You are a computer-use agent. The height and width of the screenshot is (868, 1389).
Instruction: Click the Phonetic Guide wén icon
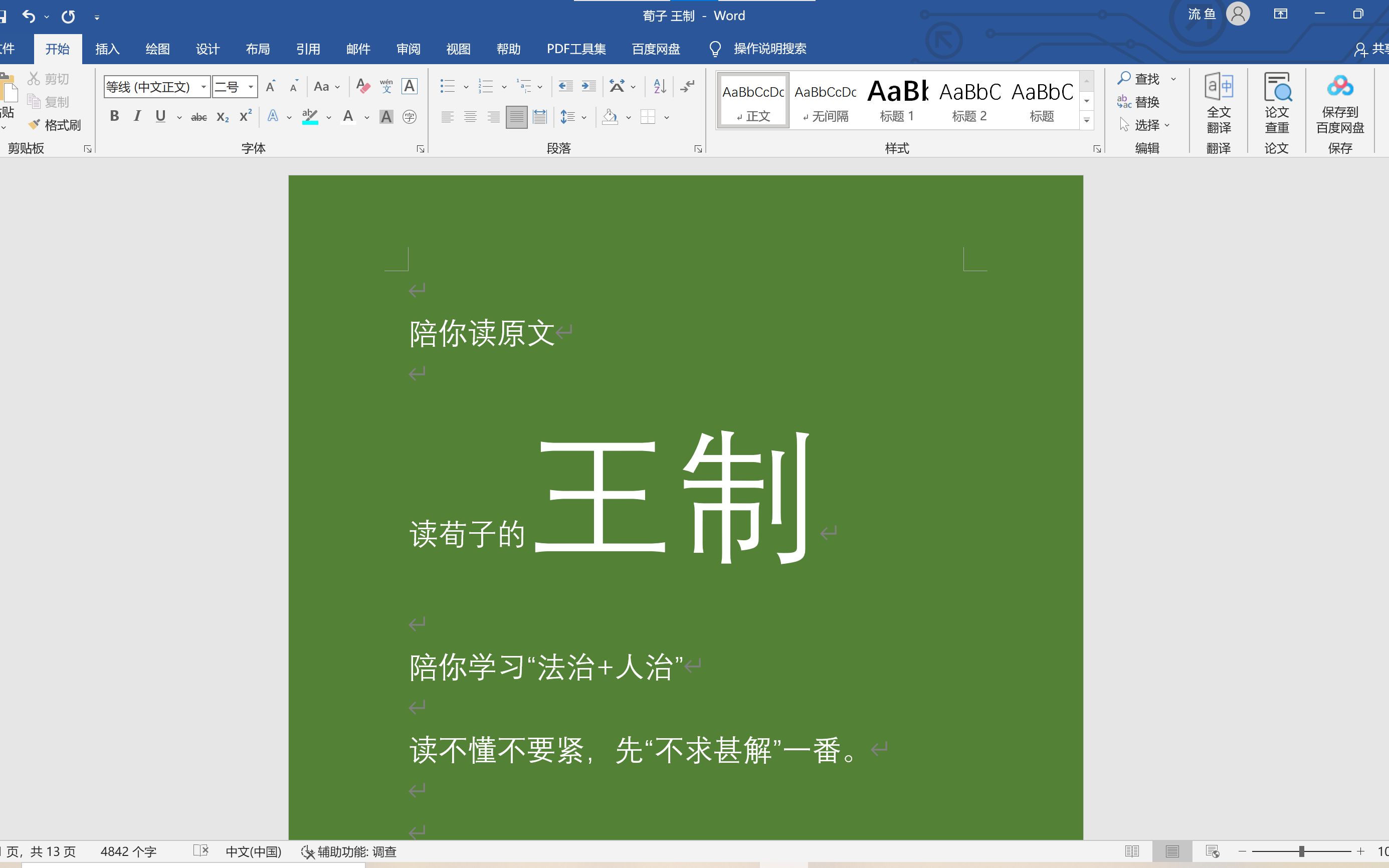(x=386, y=87)
